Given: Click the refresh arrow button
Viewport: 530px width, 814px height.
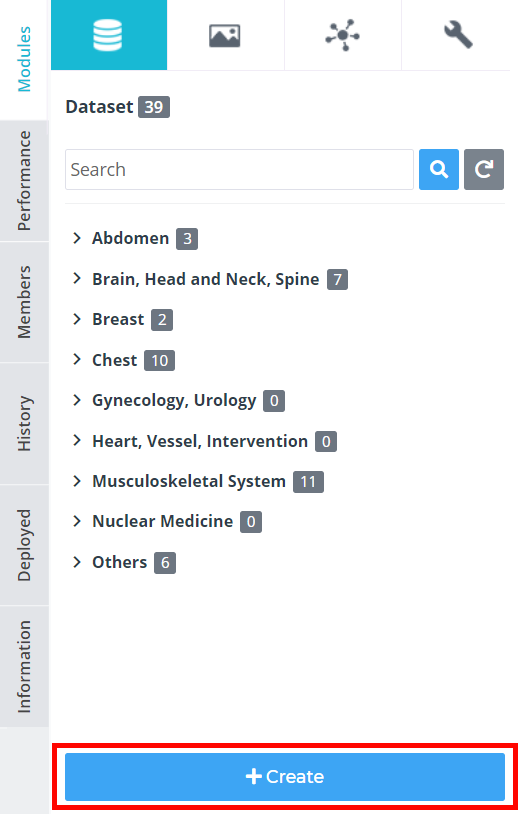Looking at the screenshot, I should (484, 169).
